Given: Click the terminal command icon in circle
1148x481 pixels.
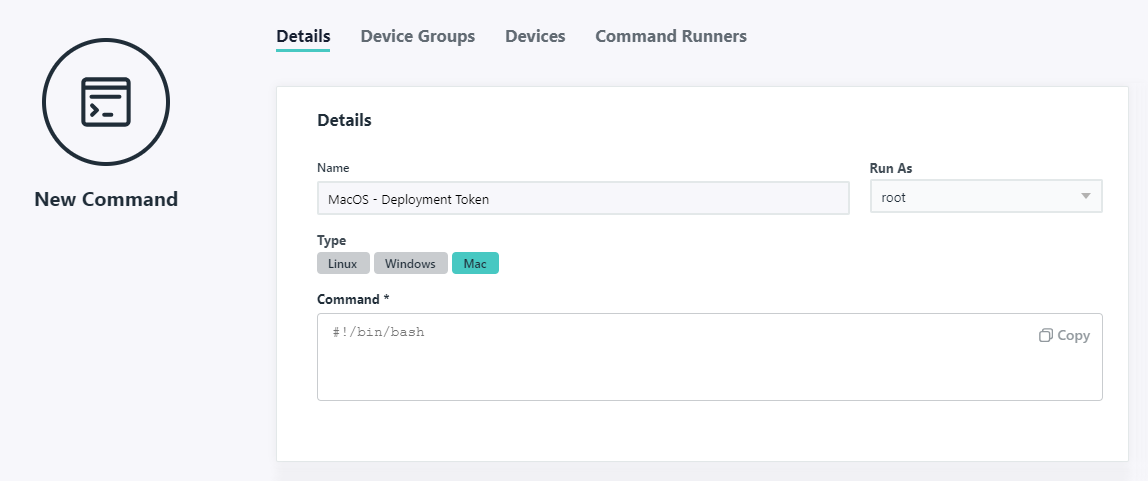Looking at the screenshot, I should [x=106, y=101].
